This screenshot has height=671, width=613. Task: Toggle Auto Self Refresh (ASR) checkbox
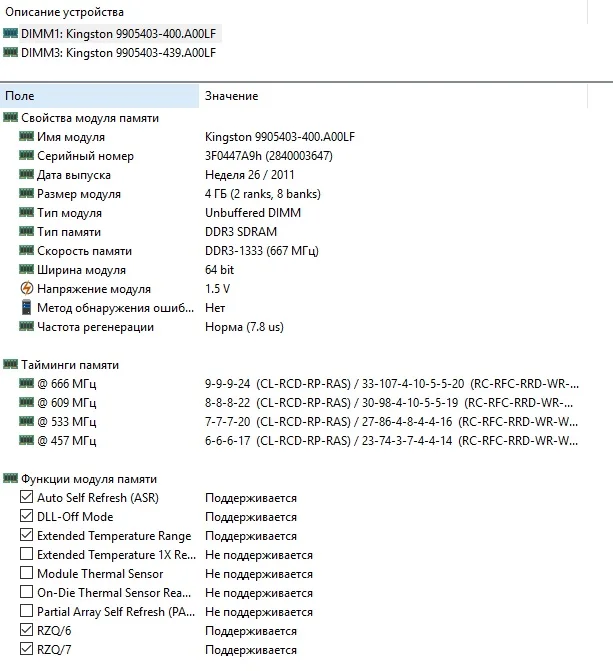point(27,497)
